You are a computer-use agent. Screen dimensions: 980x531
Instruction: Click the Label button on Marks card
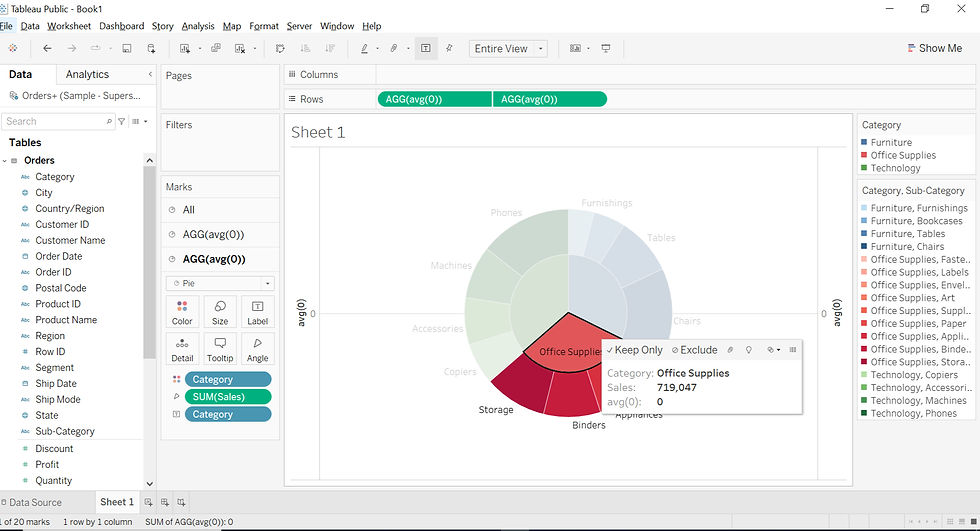(x=258, y=312)
